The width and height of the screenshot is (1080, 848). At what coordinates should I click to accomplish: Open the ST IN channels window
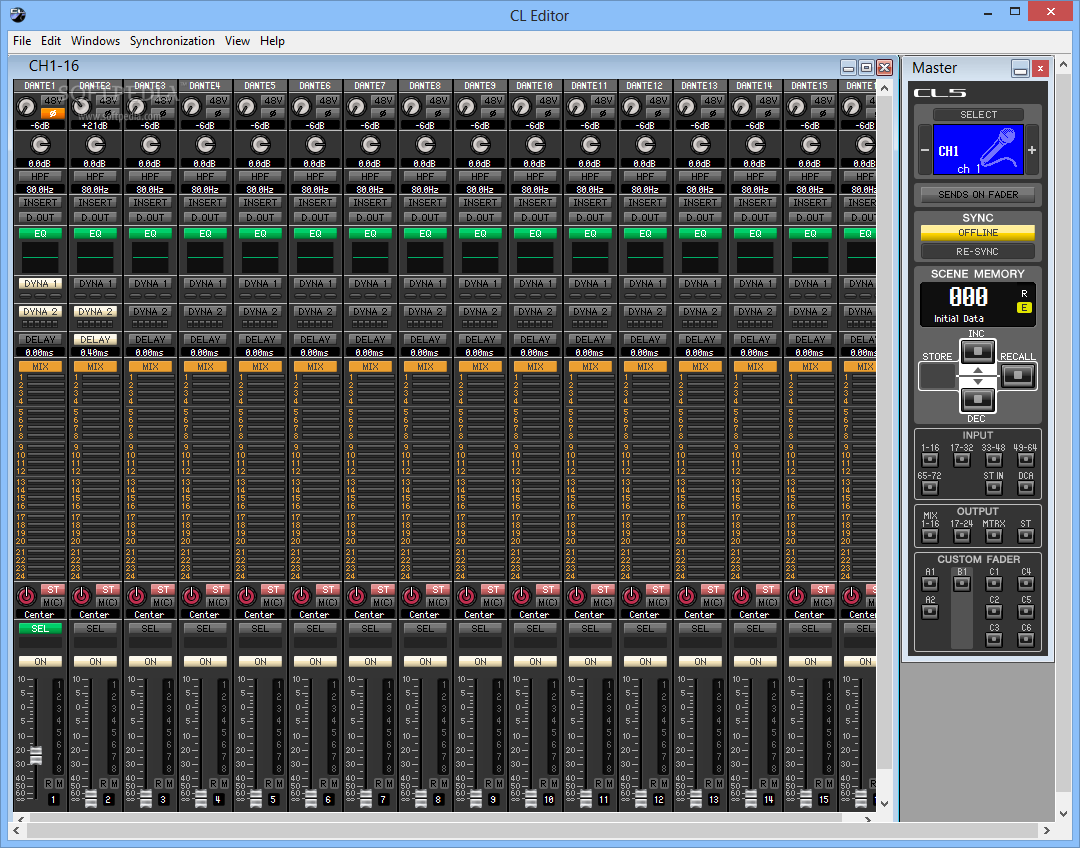(x=993, y=488)
